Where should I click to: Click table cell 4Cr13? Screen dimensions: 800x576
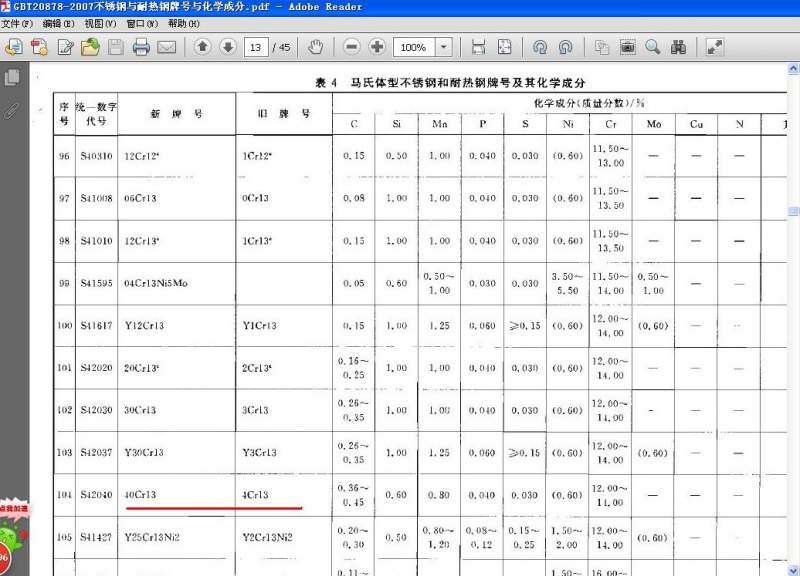pos(255,495)
